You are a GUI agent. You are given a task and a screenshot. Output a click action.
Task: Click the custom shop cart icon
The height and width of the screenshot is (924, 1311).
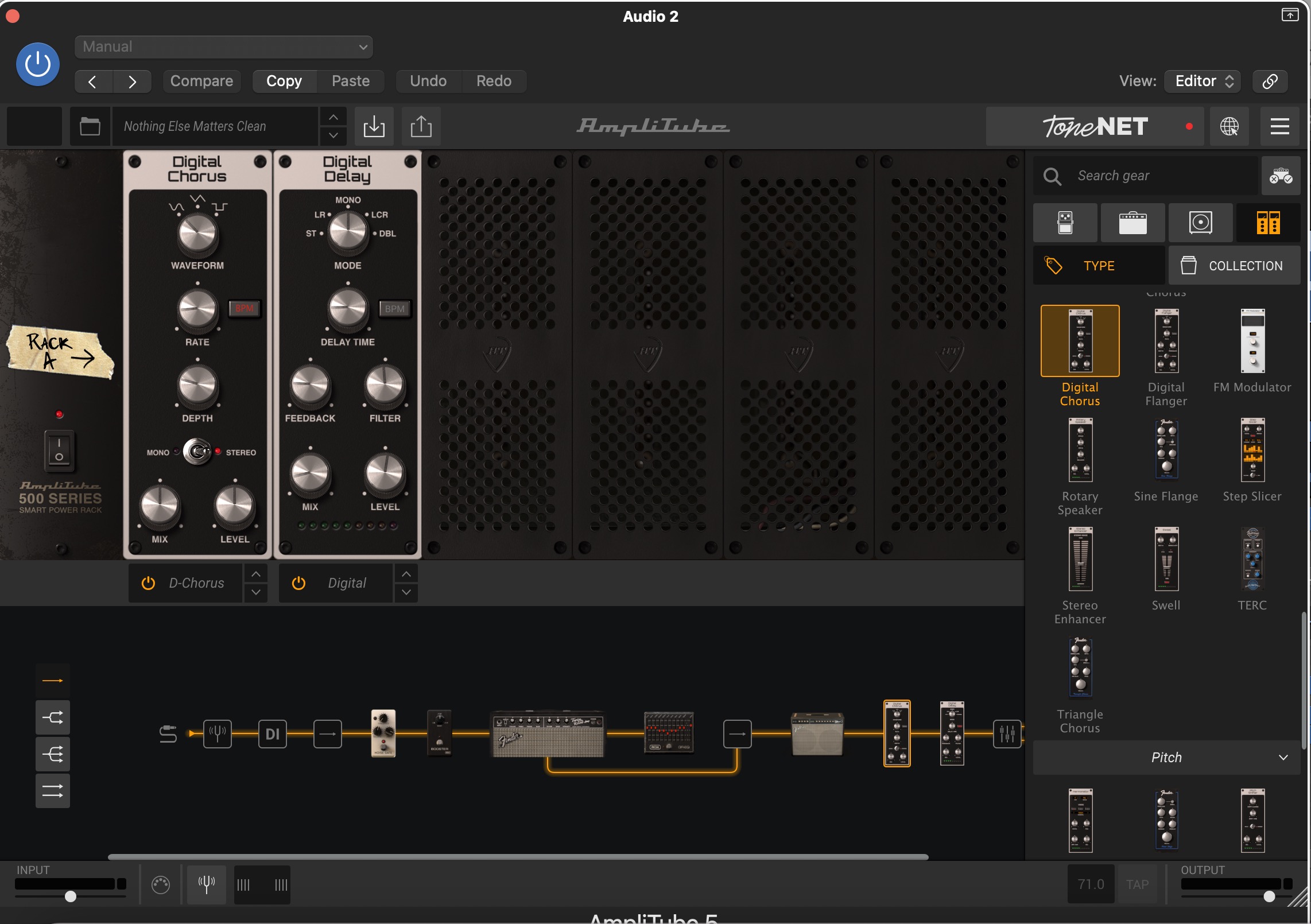[x=1281, y=176]
